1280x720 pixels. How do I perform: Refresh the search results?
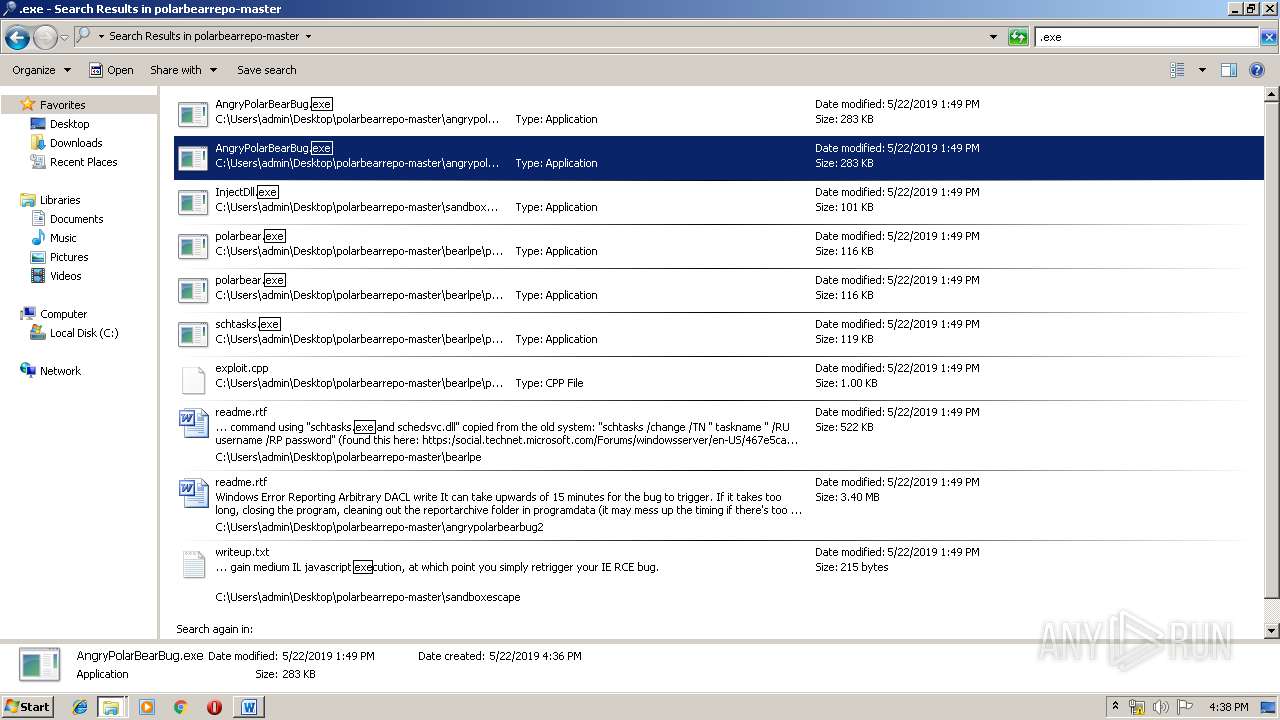click(1018, 37)
